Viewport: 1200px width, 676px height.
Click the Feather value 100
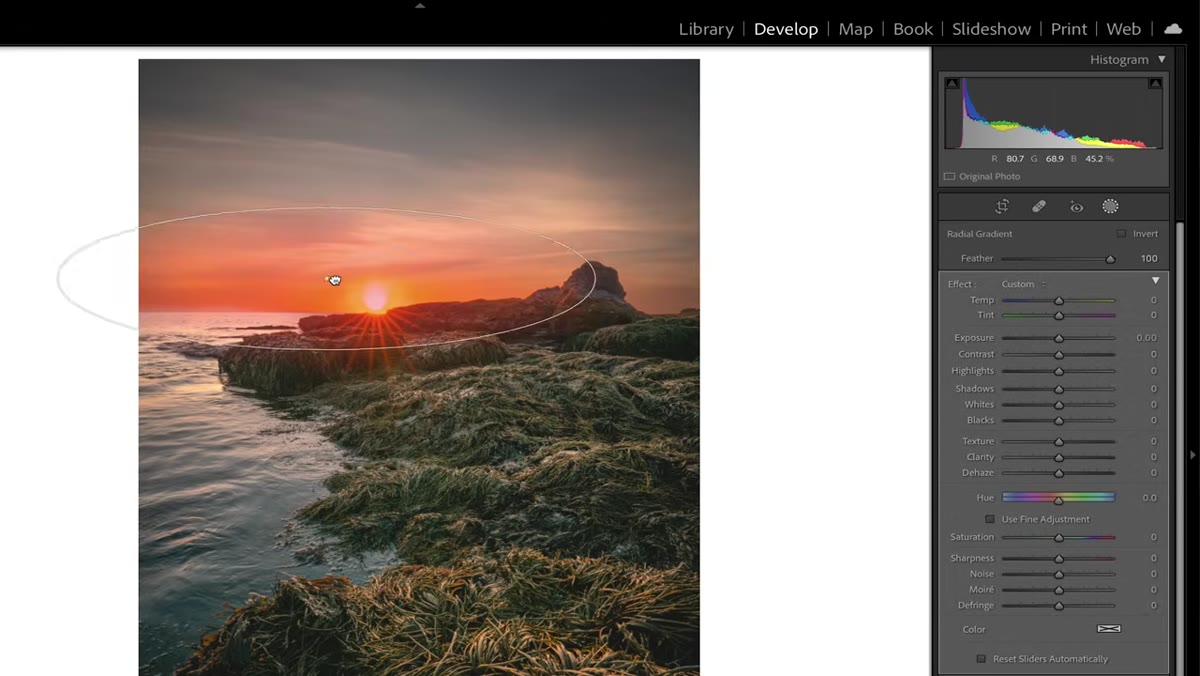(1148, 259)
